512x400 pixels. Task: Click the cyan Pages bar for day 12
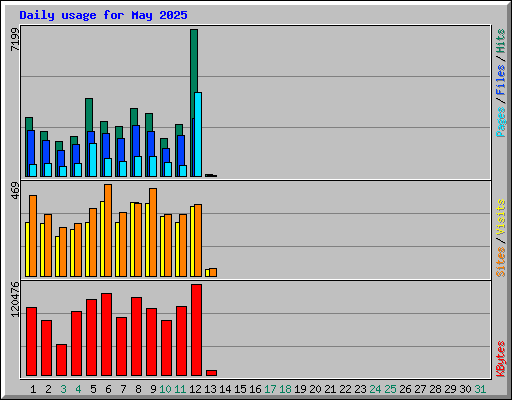point(198,134)
